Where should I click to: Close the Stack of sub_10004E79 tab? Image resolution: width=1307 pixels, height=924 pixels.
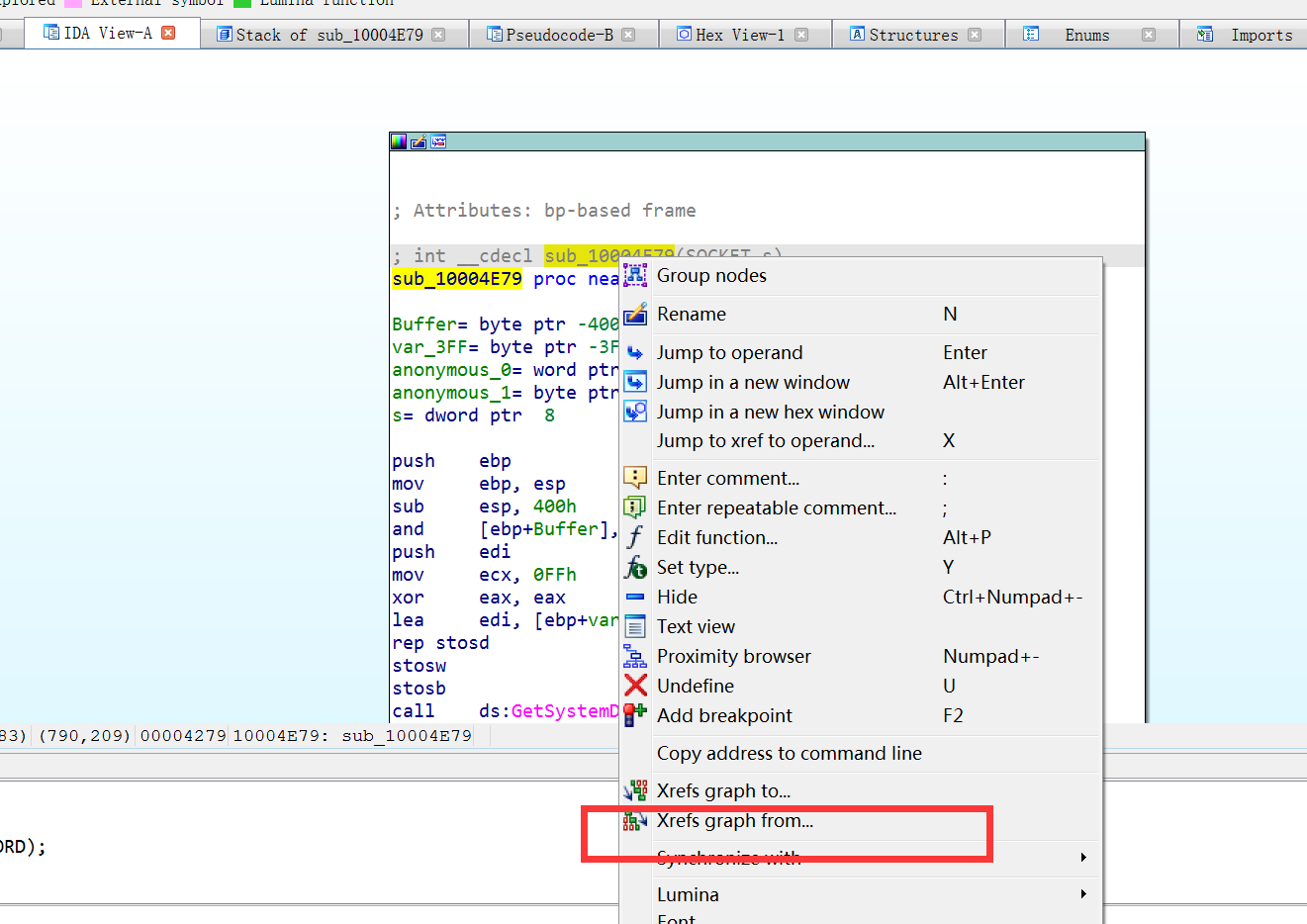(x=438, y=35)
